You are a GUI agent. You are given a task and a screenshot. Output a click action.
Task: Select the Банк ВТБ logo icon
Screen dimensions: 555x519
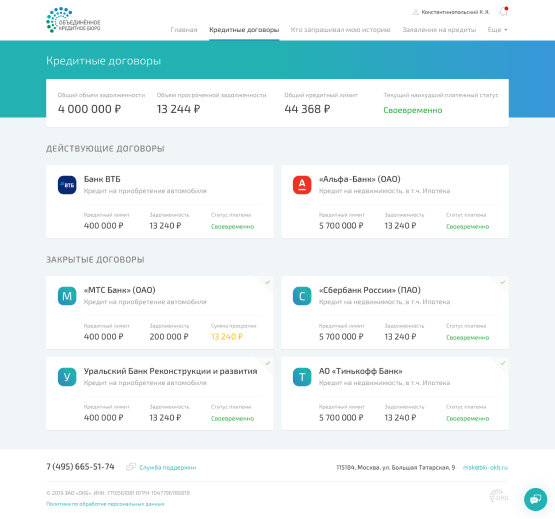coord(67,185)
